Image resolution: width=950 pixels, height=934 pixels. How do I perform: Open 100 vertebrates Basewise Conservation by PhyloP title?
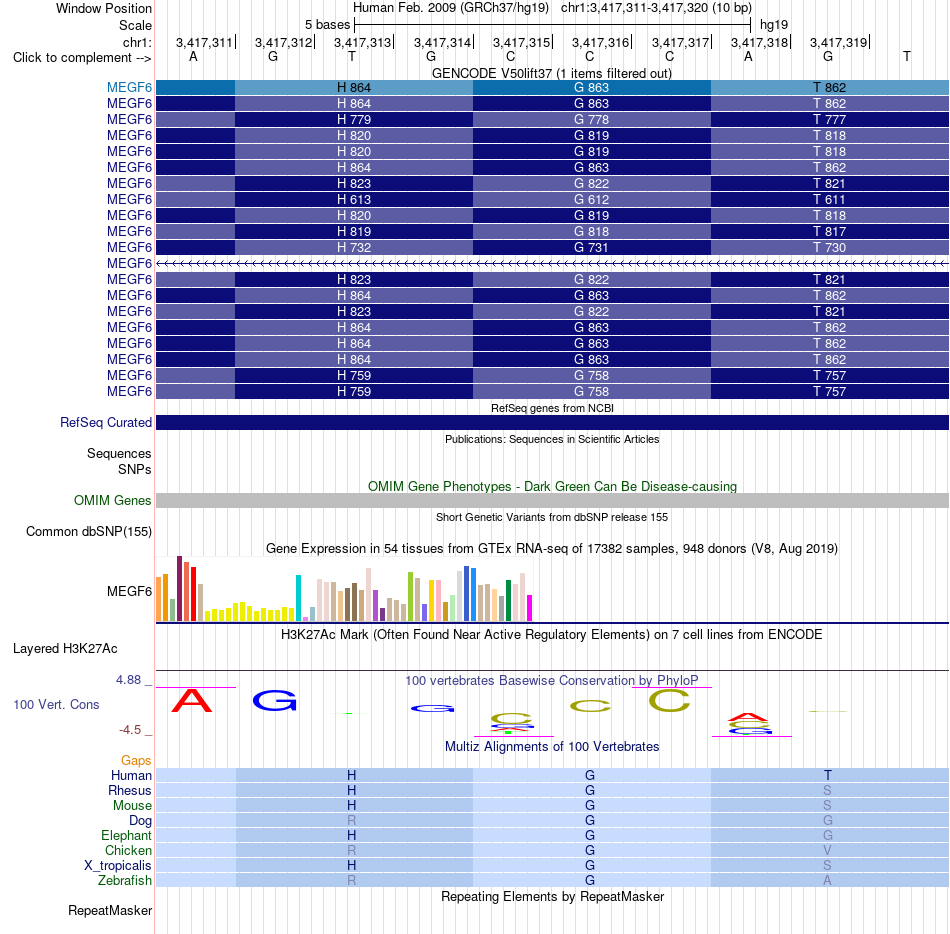(552, 680)
